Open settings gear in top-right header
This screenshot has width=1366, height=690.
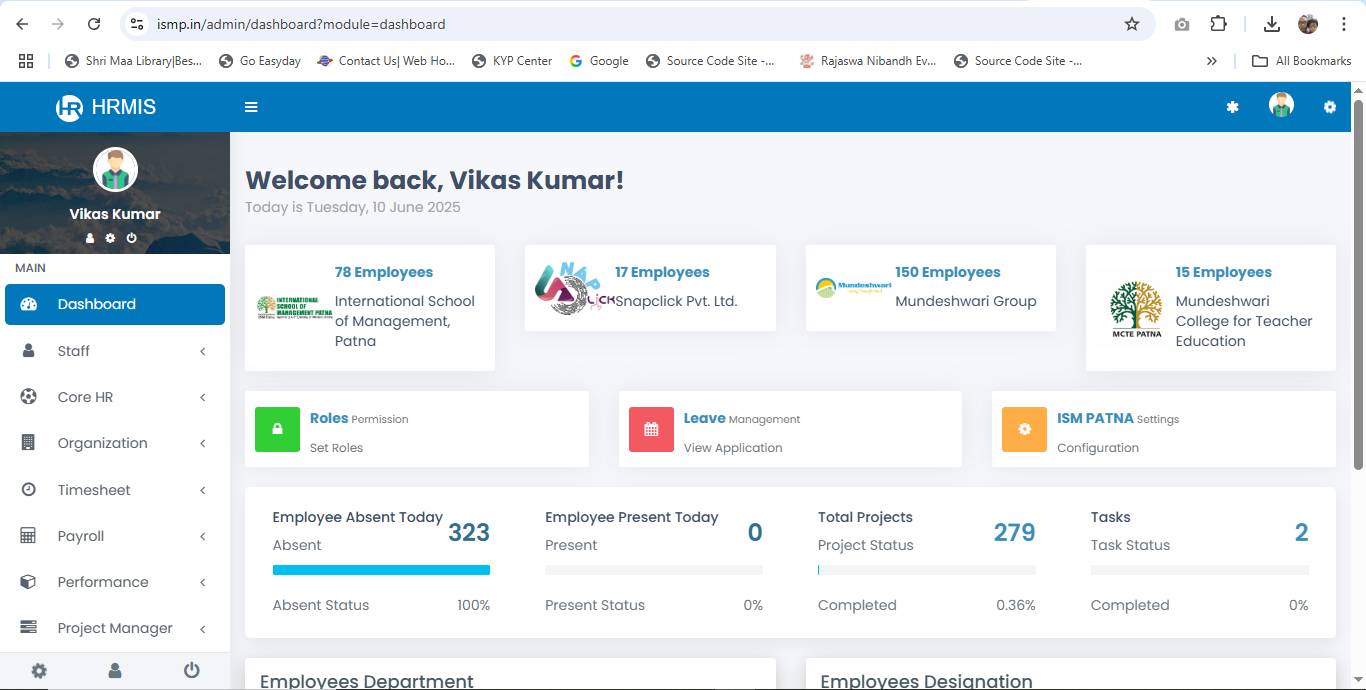[x=1329, y=107]
